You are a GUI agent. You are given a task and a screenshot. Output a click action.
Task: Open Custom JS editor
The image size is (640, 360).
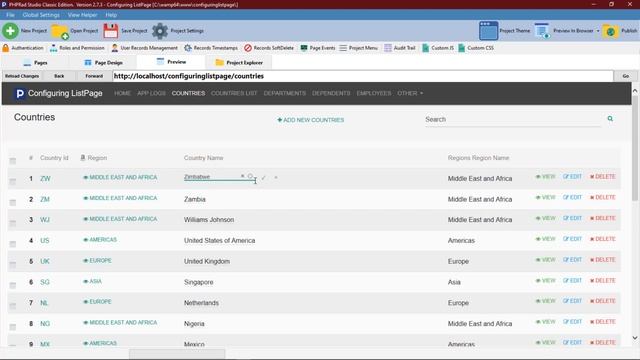pos(438,48)
